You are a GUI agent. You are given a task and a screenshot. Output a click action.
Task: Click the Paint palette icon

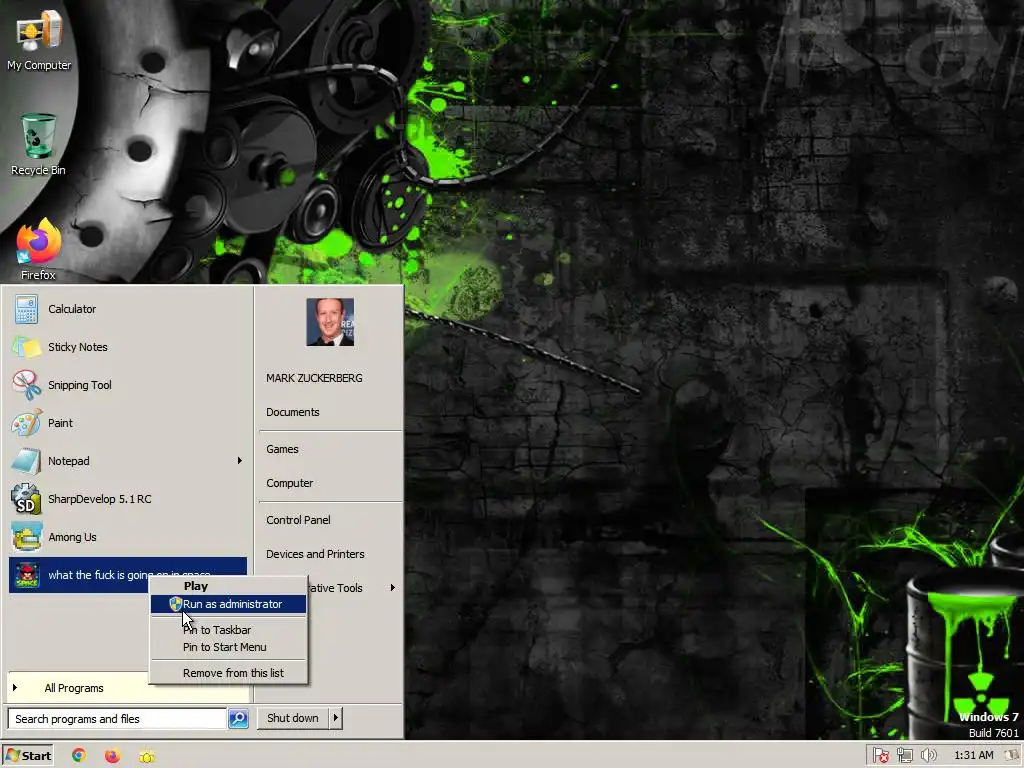26,423
